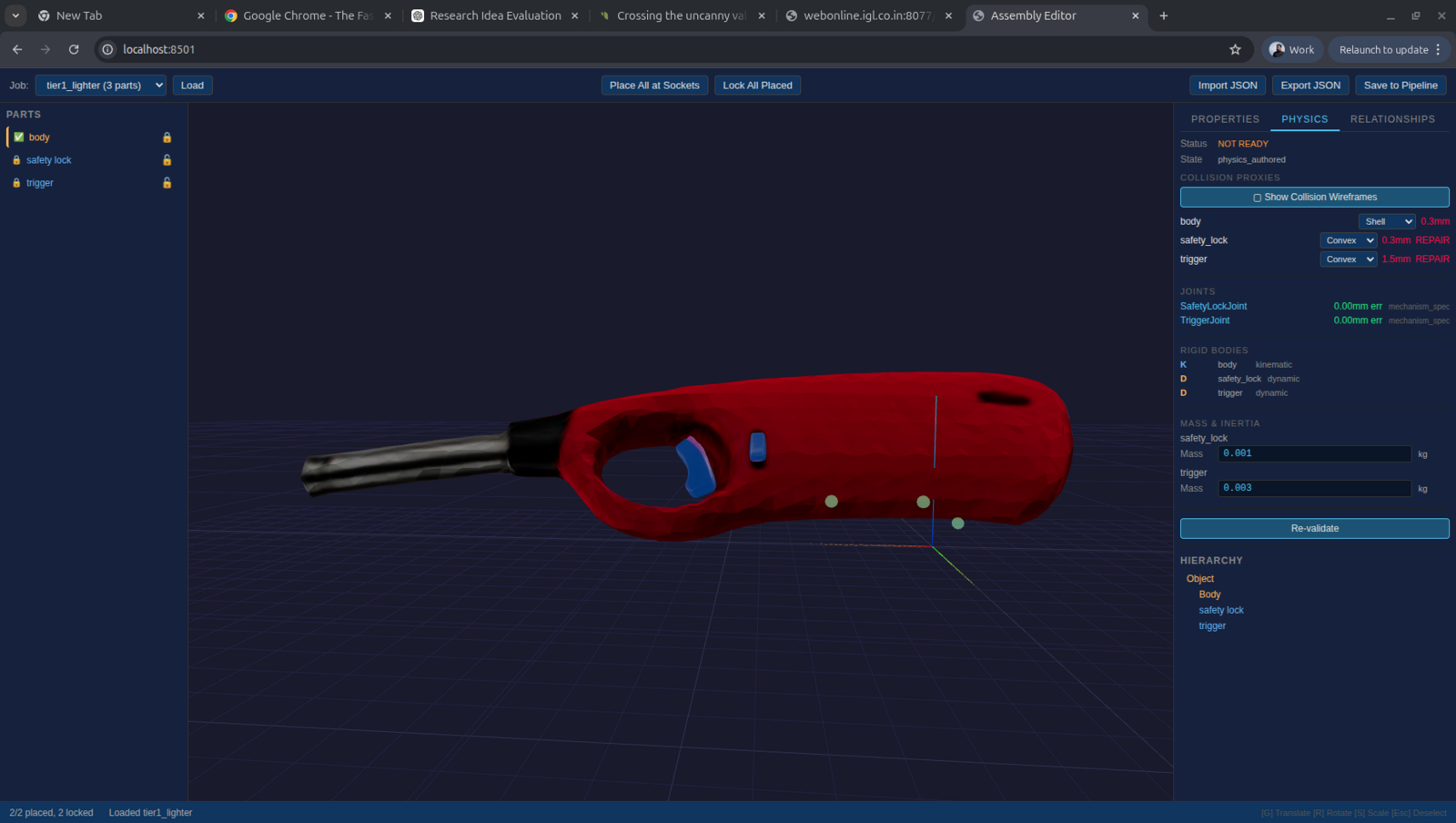Click Save to Pipeline button
Viewport: 1456px width, 823px height.
[x=1400, y=86]
